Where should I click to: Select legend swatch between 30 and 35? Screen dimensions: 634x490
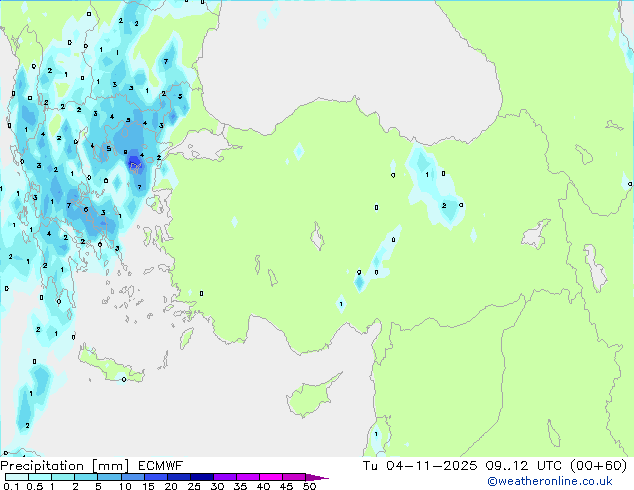click(x=224, y=477)
